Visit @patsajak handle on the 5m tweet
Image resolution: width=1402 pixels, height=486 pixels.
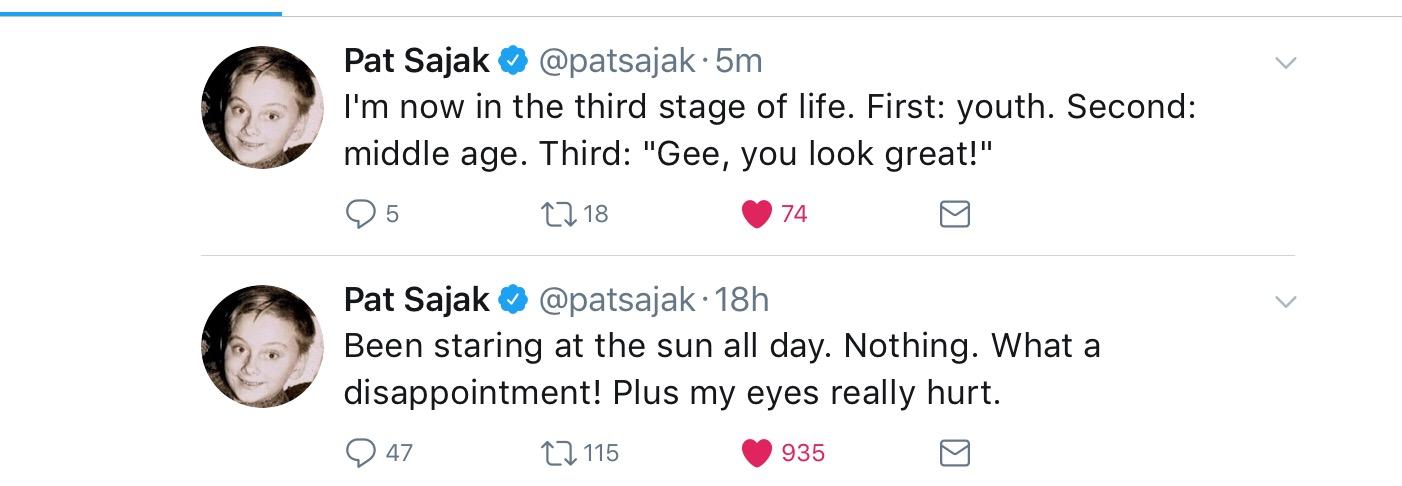617,61
